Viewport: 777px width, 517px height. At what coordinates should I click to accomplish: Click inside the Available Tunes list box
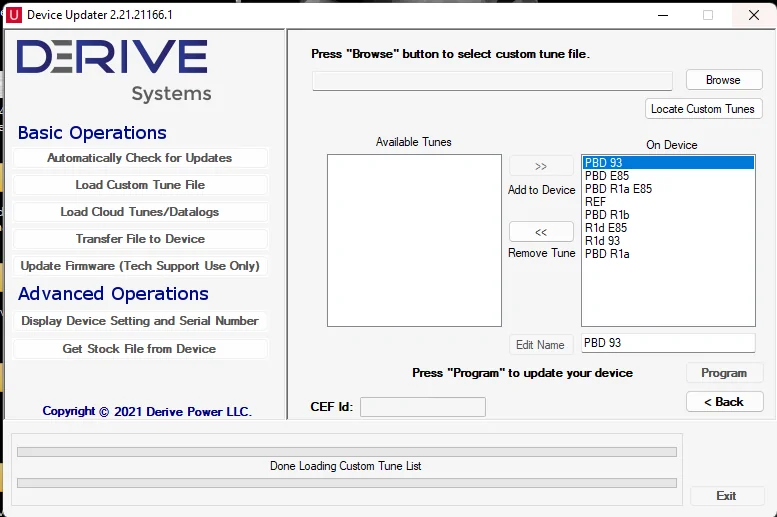[414, 240]
